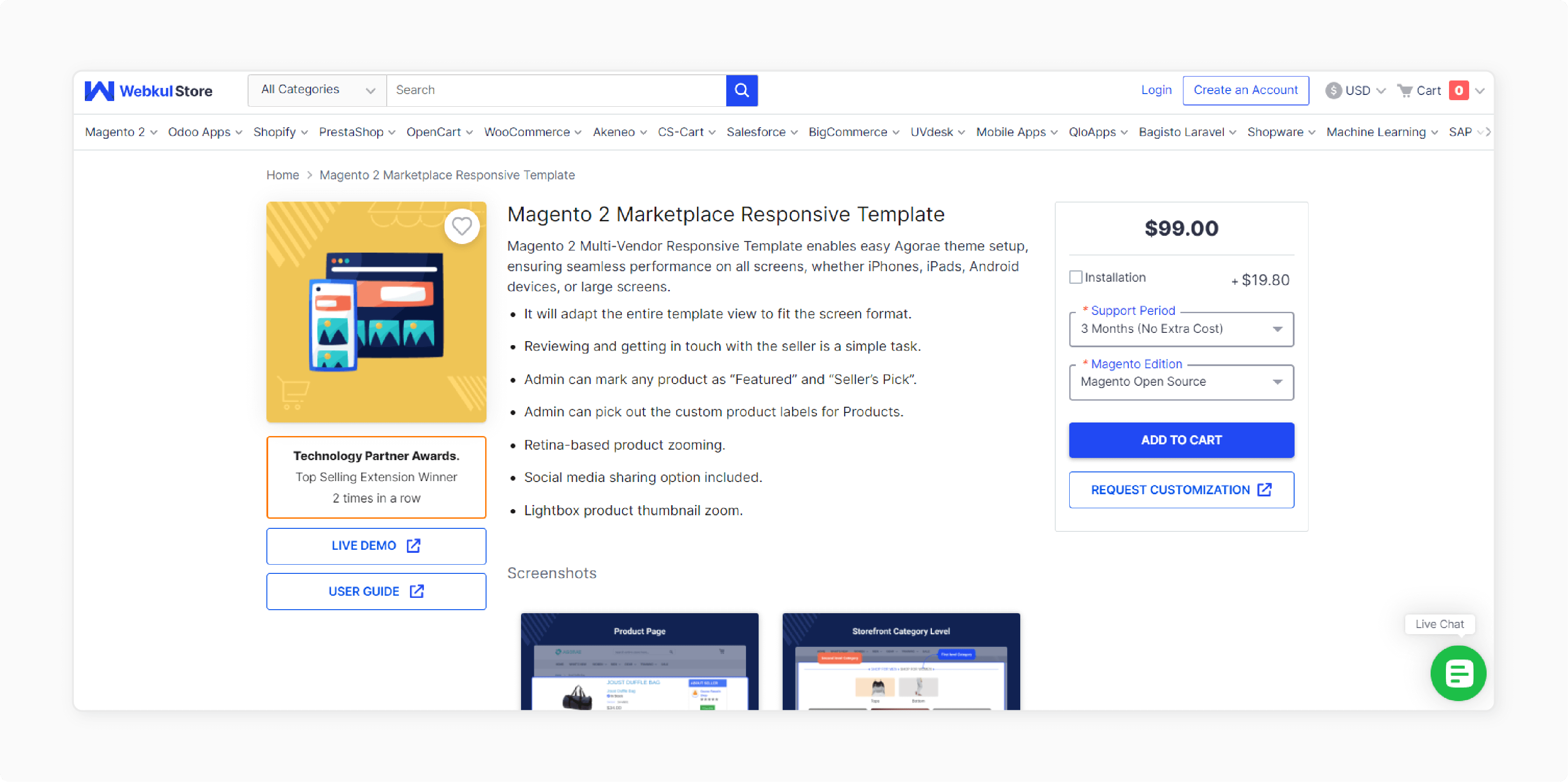Expand the Cart dropdown arrow
Screen dimensions: 1568x782
click(x=1479, y=91)
